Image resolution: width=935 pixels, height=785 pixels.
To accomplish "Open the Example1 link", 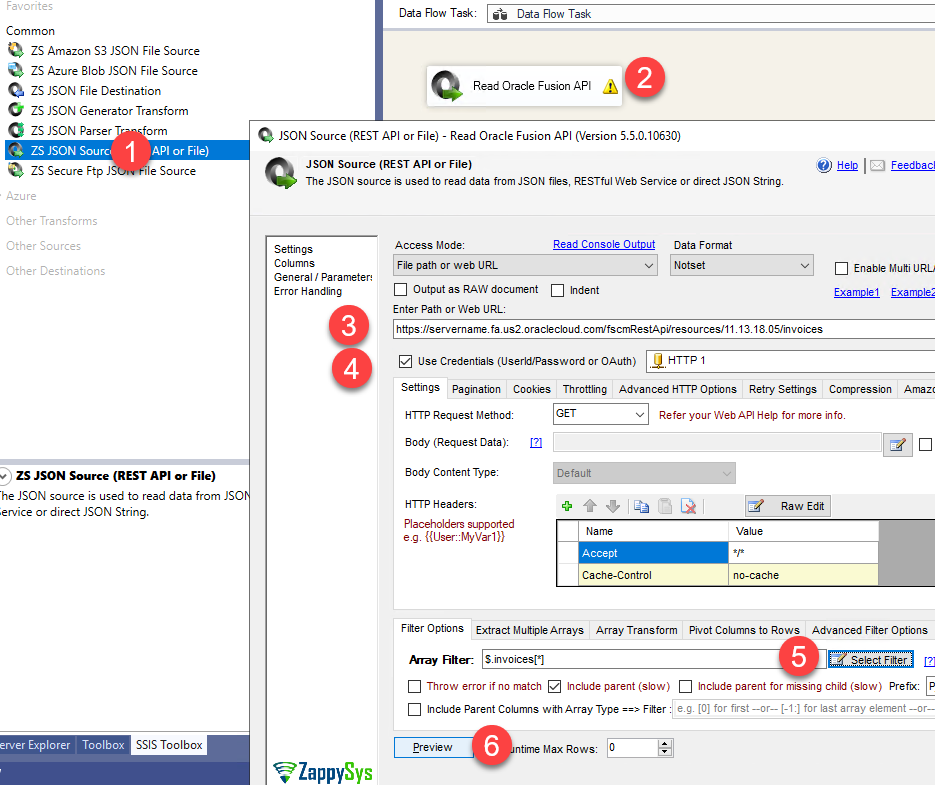I will click(x=856, y=292).
